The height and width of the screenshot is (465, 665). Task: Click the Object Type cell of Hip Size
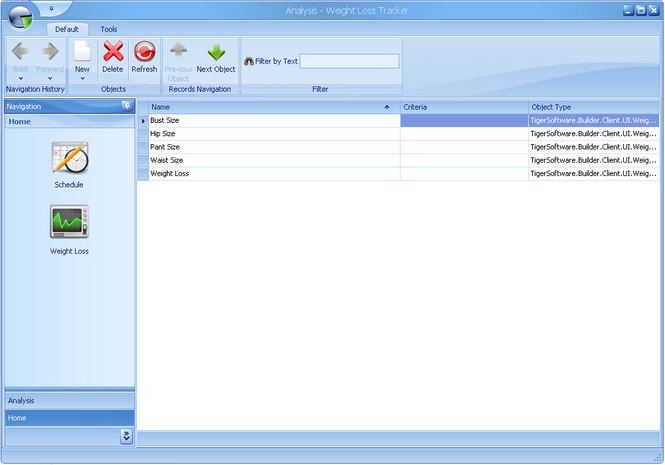(594, 134)
